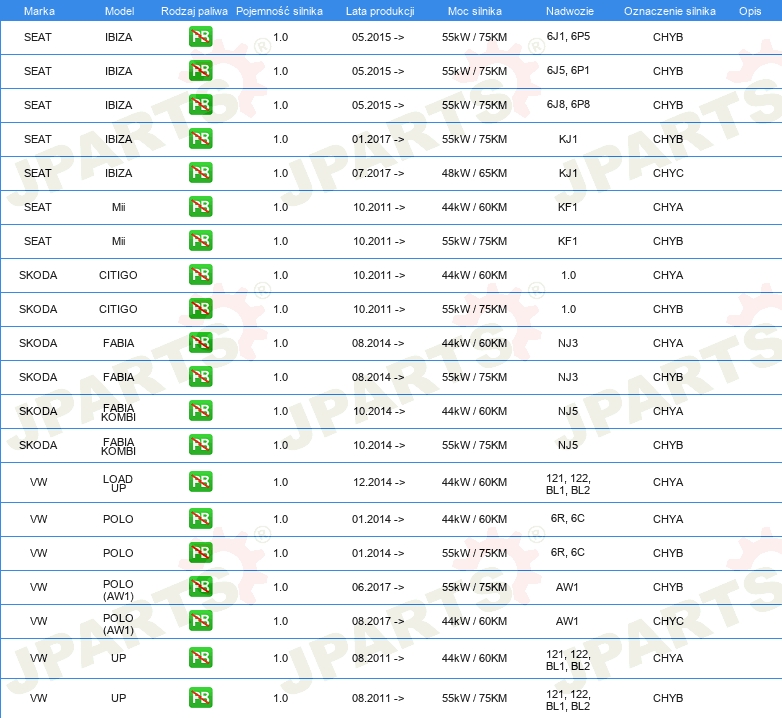
Task: Click the first NJ5 body code cell
Action: pyautogui.click(x=568, y=411)
